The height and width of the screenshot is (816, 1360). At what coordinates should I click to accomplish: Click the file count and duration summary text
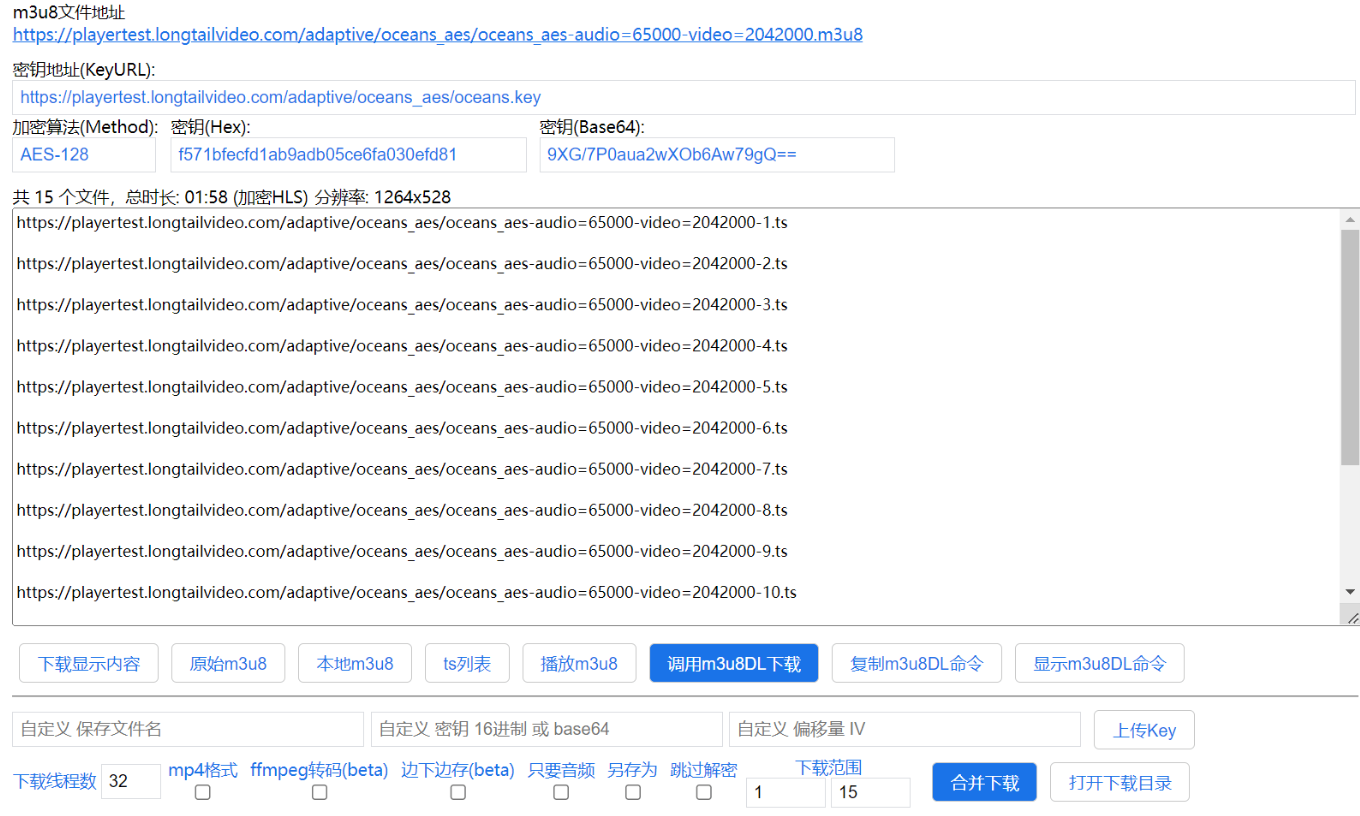pos(232,197)
